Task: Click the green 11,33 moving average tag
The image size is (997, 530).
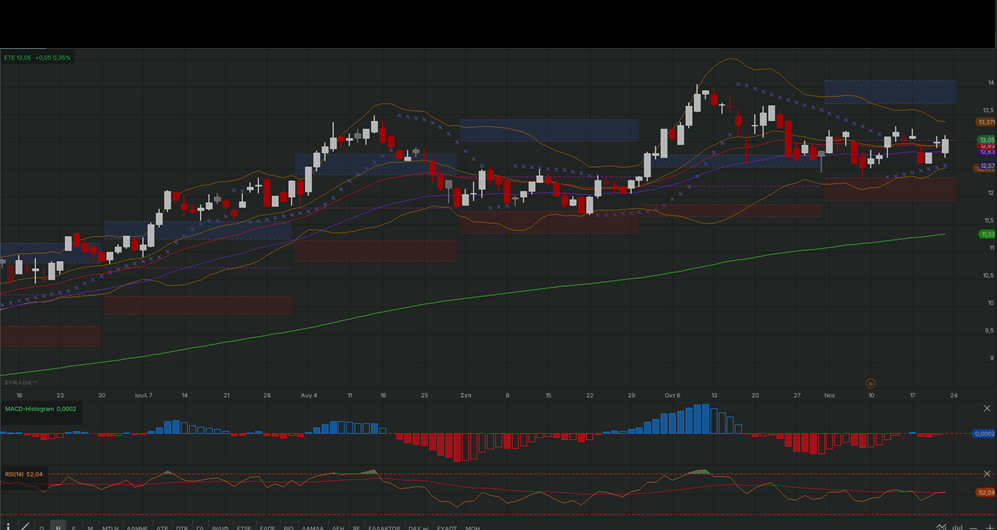Action: [x=986, y=234]
